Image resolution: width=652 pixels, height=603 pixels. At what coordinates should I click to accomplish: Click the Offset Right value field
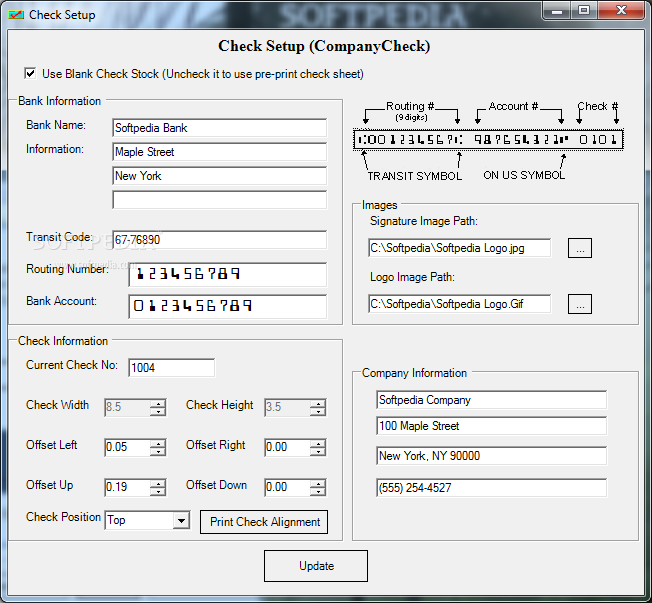click(287, 447)
